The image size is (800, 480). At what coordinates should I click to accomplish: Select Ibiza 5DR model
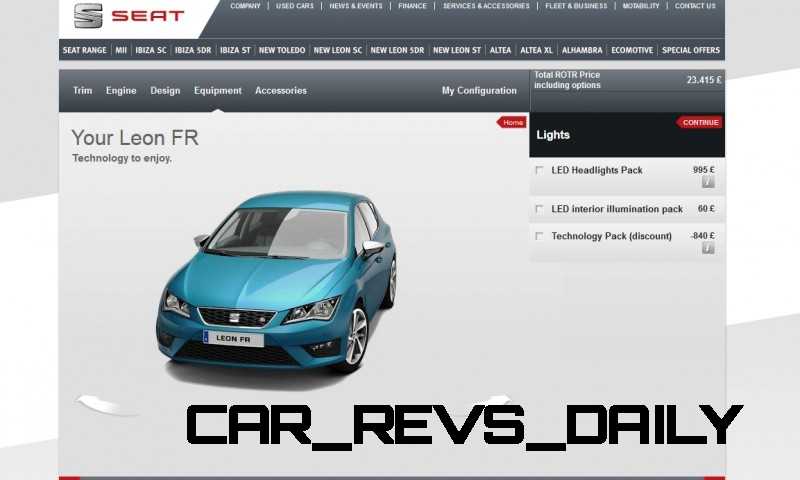coord(193,50)
